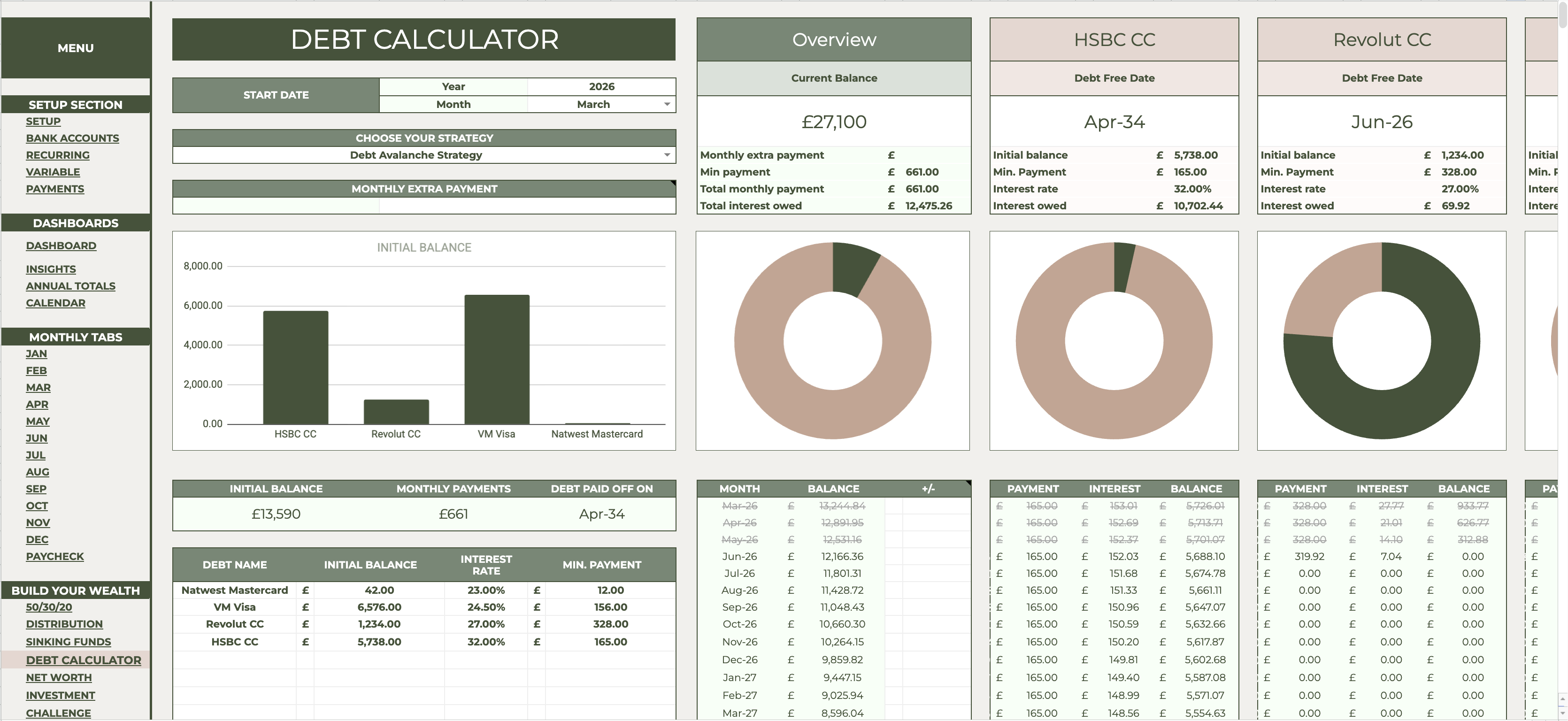Image resolution: width=1568 pixels, height=721 pixels.
Task: Open the INSIGHTS link
Action: pyautogui.click(x=51, y=269)
